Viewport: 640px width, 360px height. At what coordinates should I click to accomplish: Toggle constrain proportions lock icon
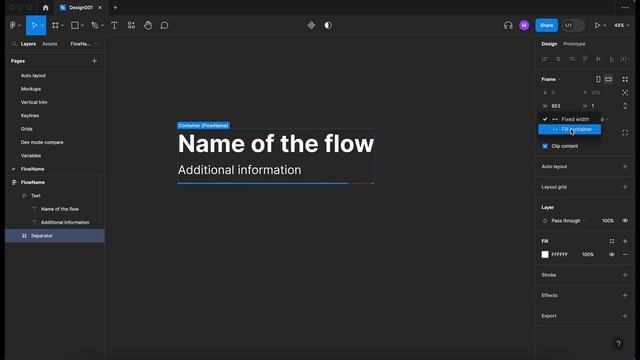point(625,106)
